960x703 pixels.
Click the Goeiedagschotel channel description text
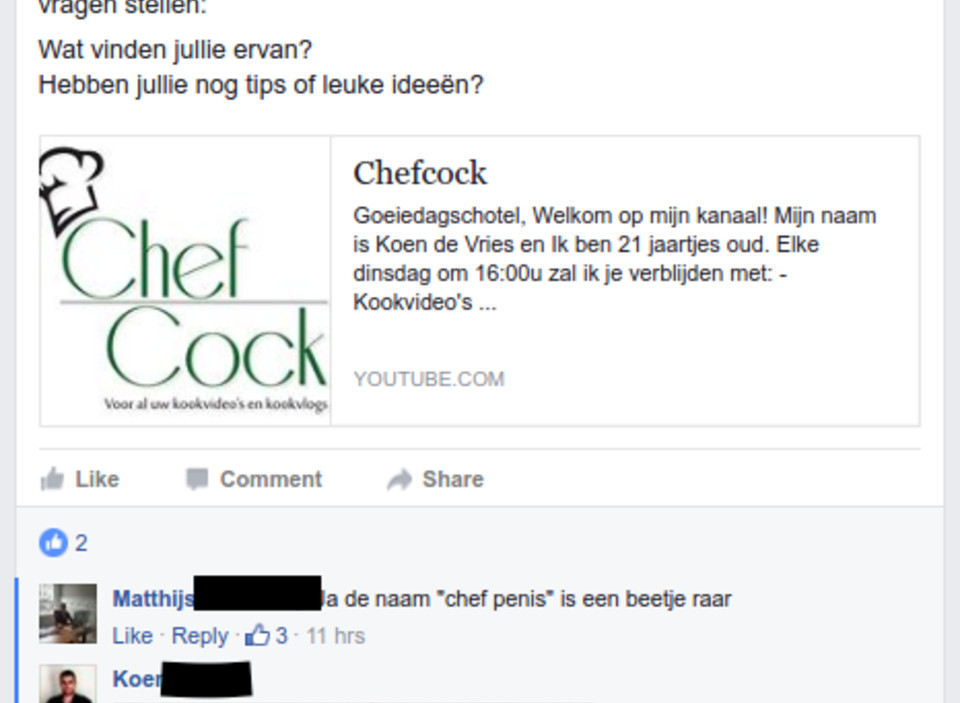coord(615,259)
